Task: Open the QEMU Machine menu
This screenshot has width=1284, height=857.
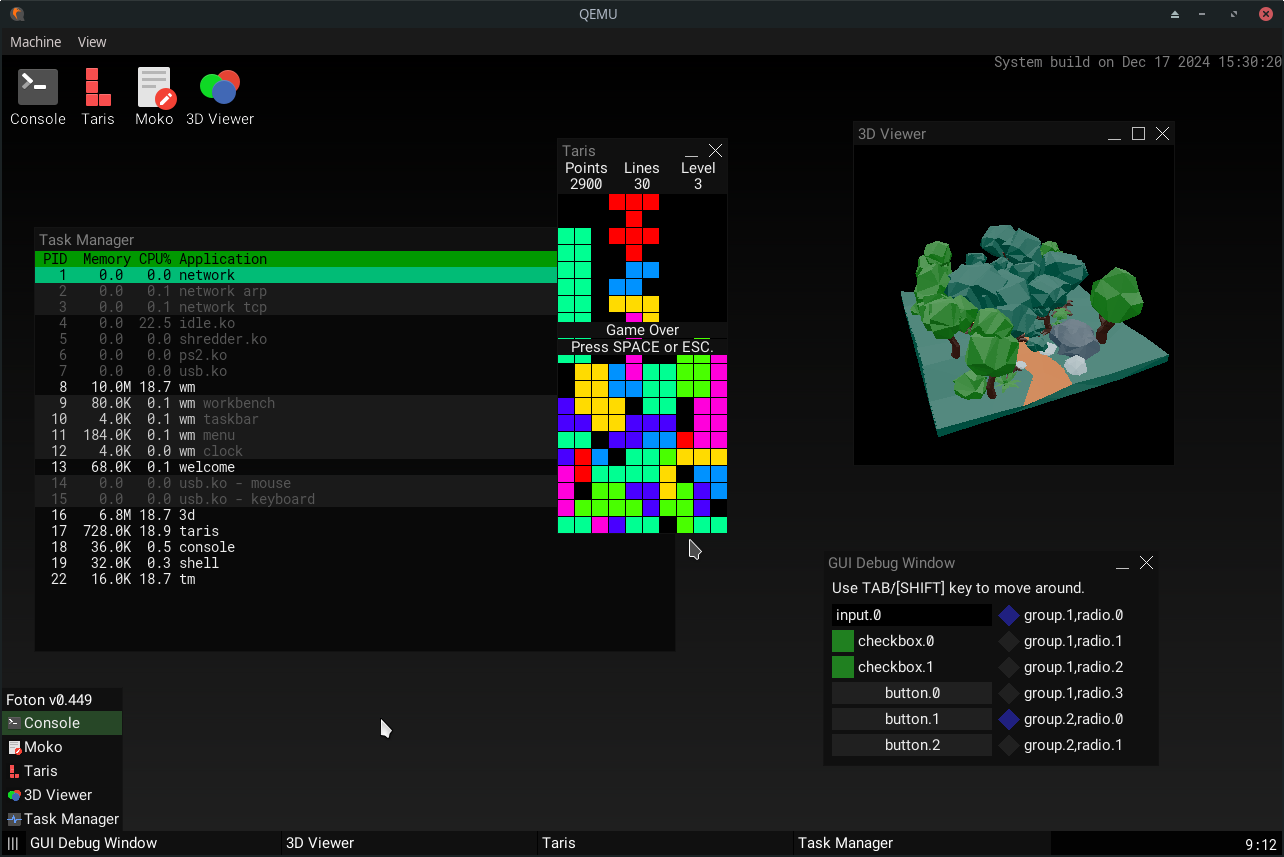Action: 35,42
